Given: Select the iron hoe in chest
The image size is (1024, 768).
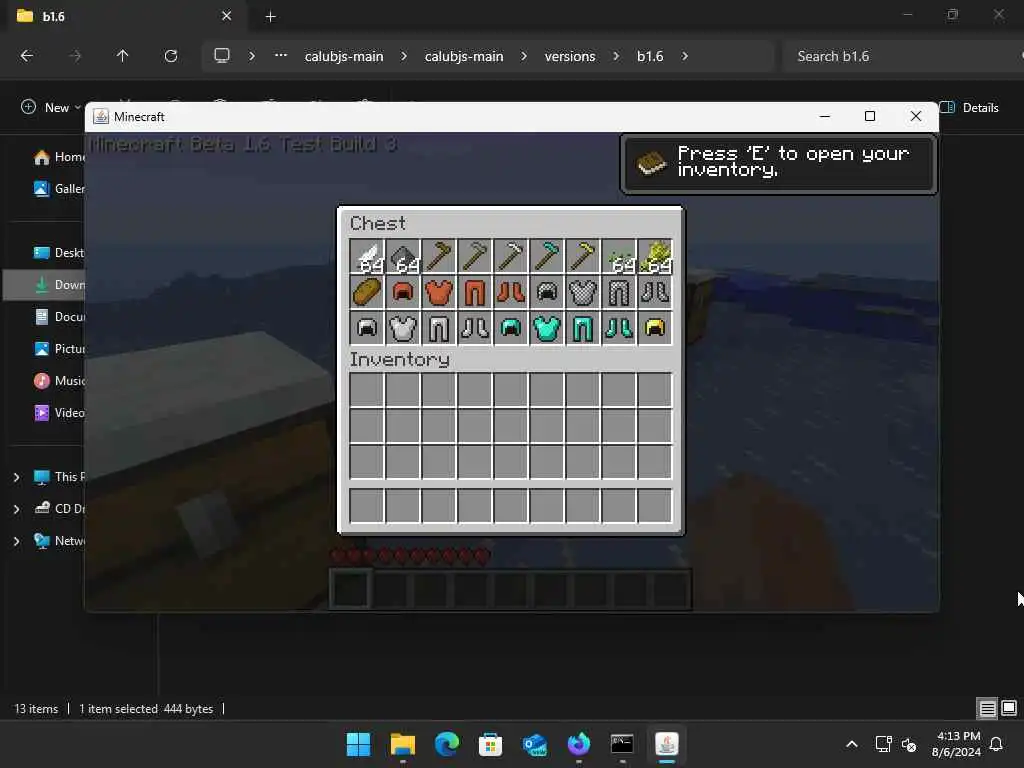Looking at the screenshot, I should pyautogui.click(x=511, y=256).
